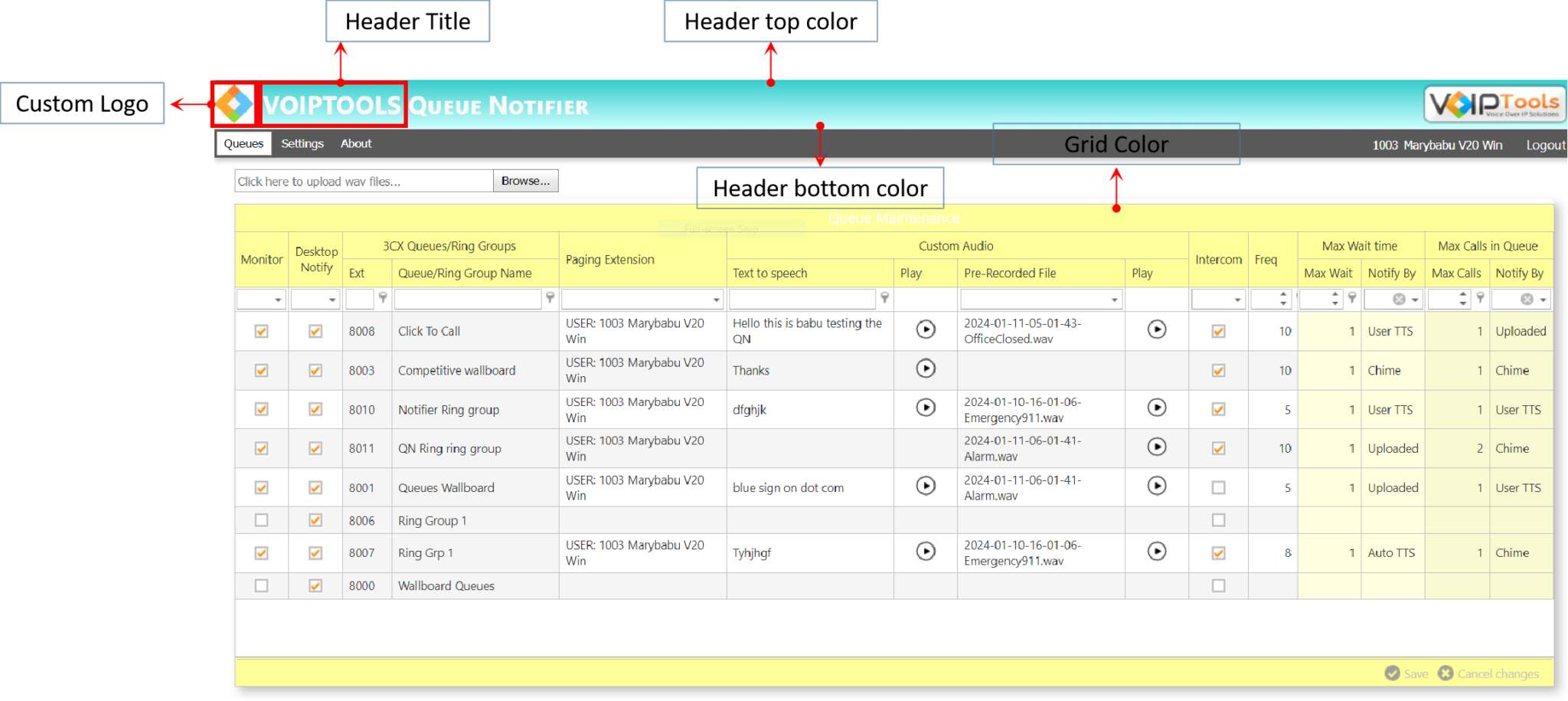Play Alarm.wav for QN Ring ring group
The height and width of the screenshot is (701, 1568).
click(1156, 447)
